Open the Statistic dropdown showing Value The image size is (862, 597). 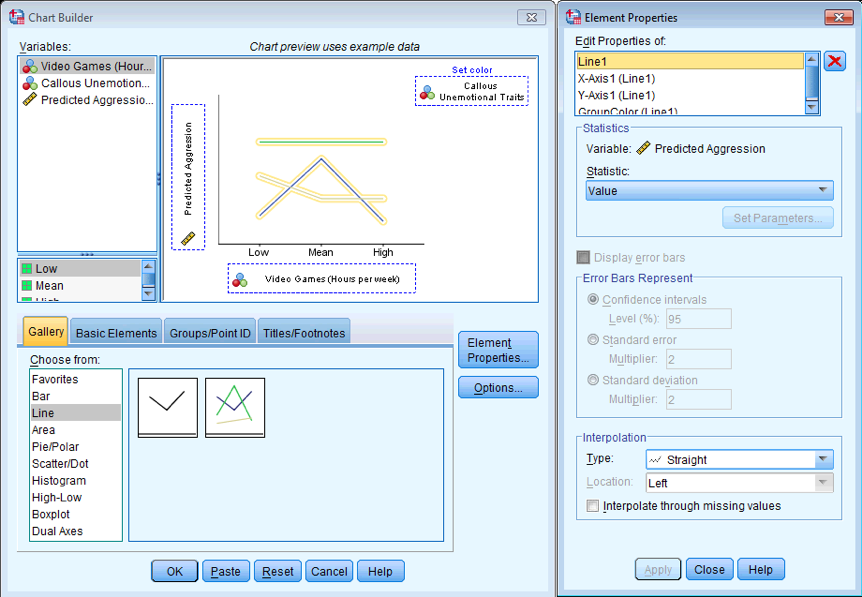[709, 190]
